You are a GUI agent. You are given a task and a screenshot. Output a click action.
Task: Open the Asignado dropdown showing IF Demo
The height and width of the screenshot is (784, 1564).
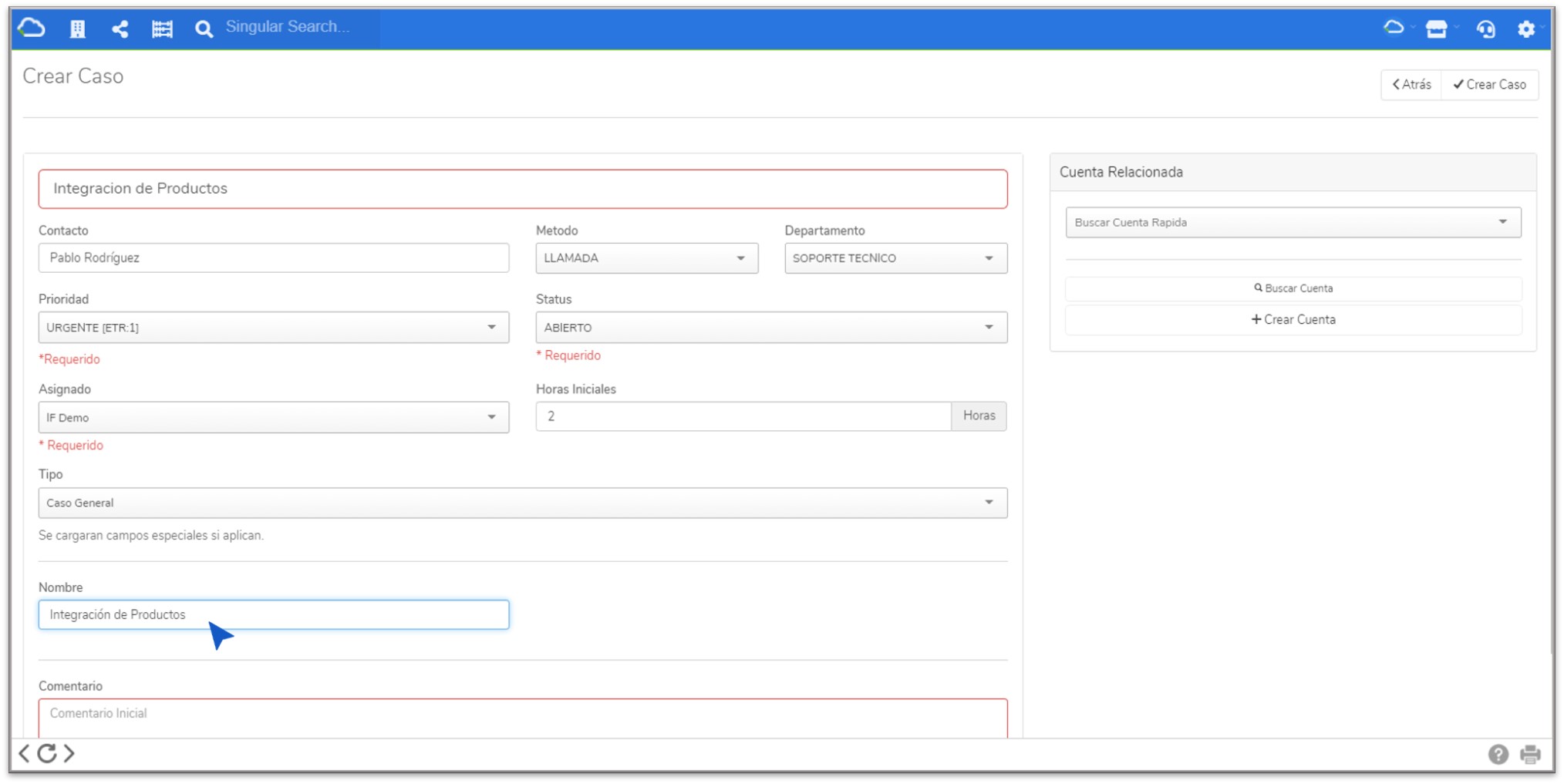point(274,417)
